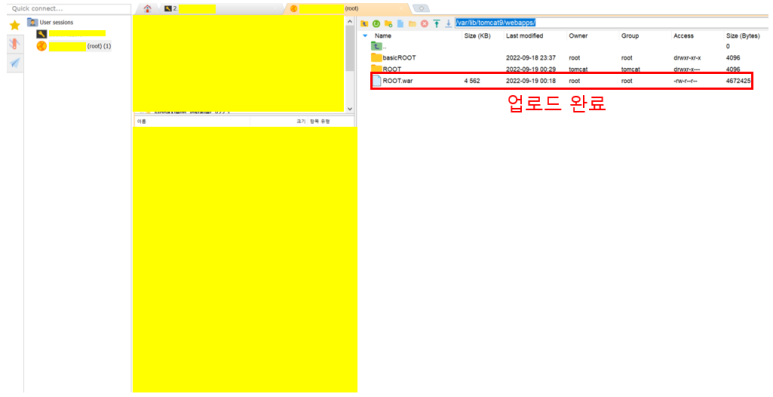Click the User sessions label

(56, 22)
